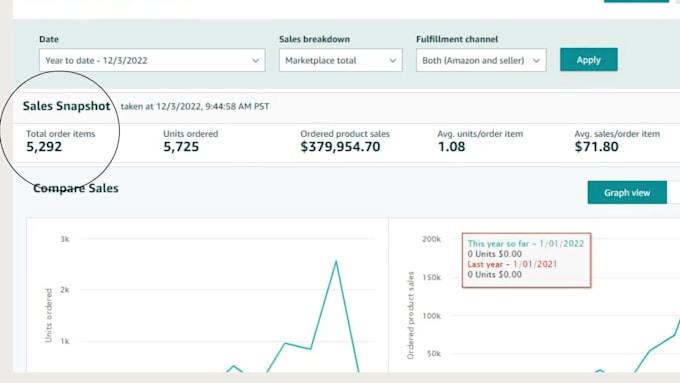680x383 pixels.
Task: Select the $379,954.70 ordered product sales value
Action: [340, 147]
